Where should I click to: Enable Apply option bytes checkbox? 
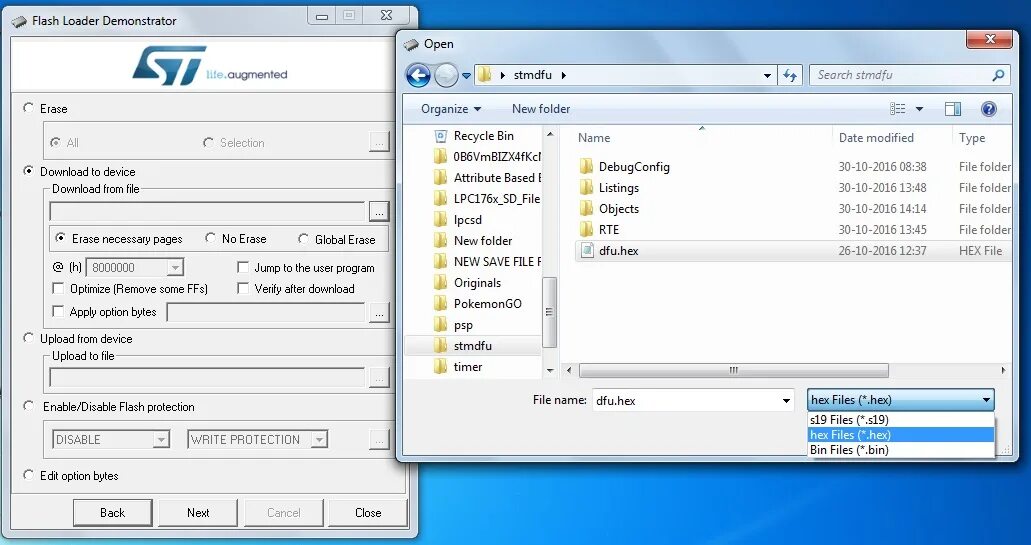pos(59,311)
